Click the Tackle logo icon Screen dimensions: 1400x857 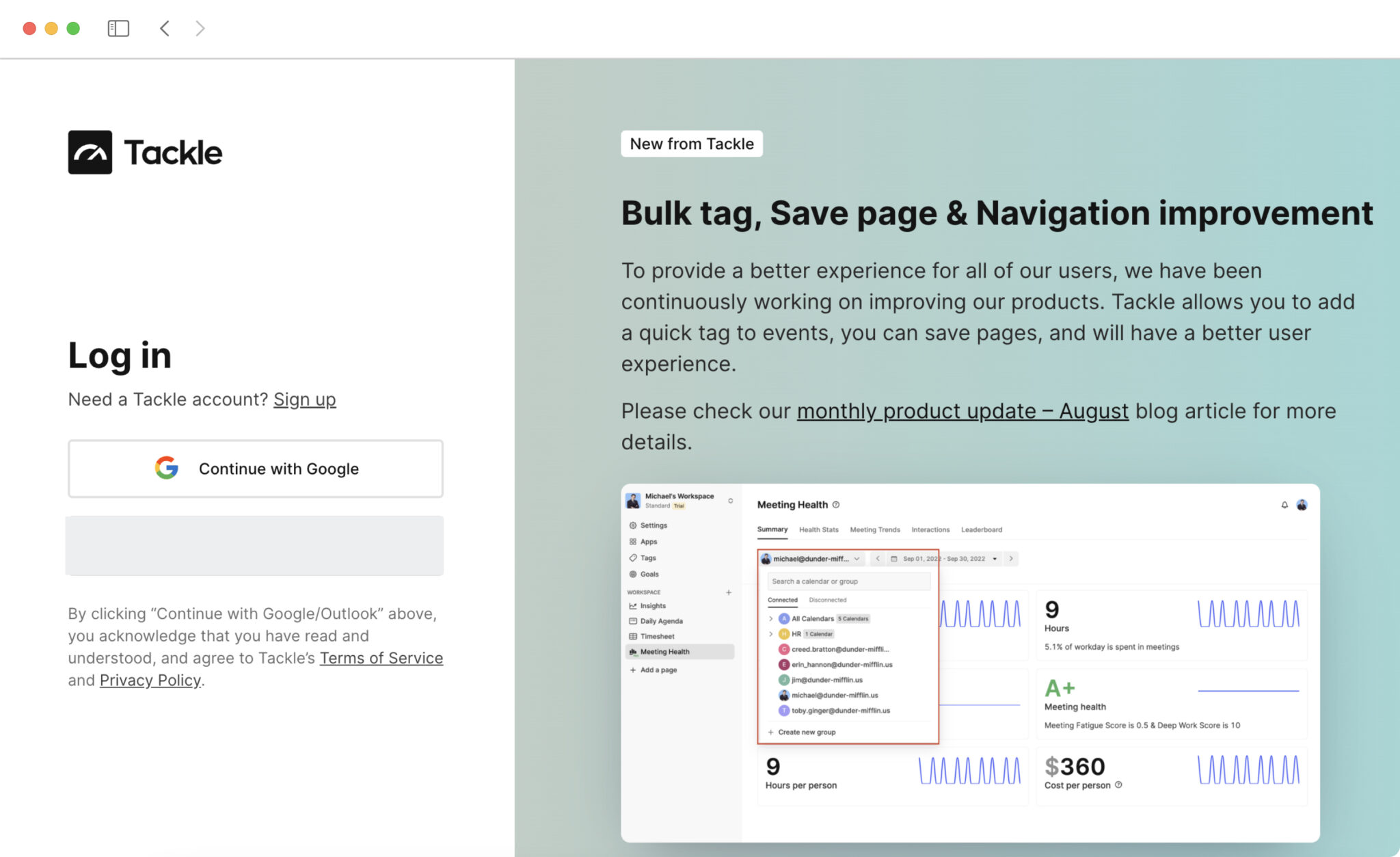pos(90,152)
